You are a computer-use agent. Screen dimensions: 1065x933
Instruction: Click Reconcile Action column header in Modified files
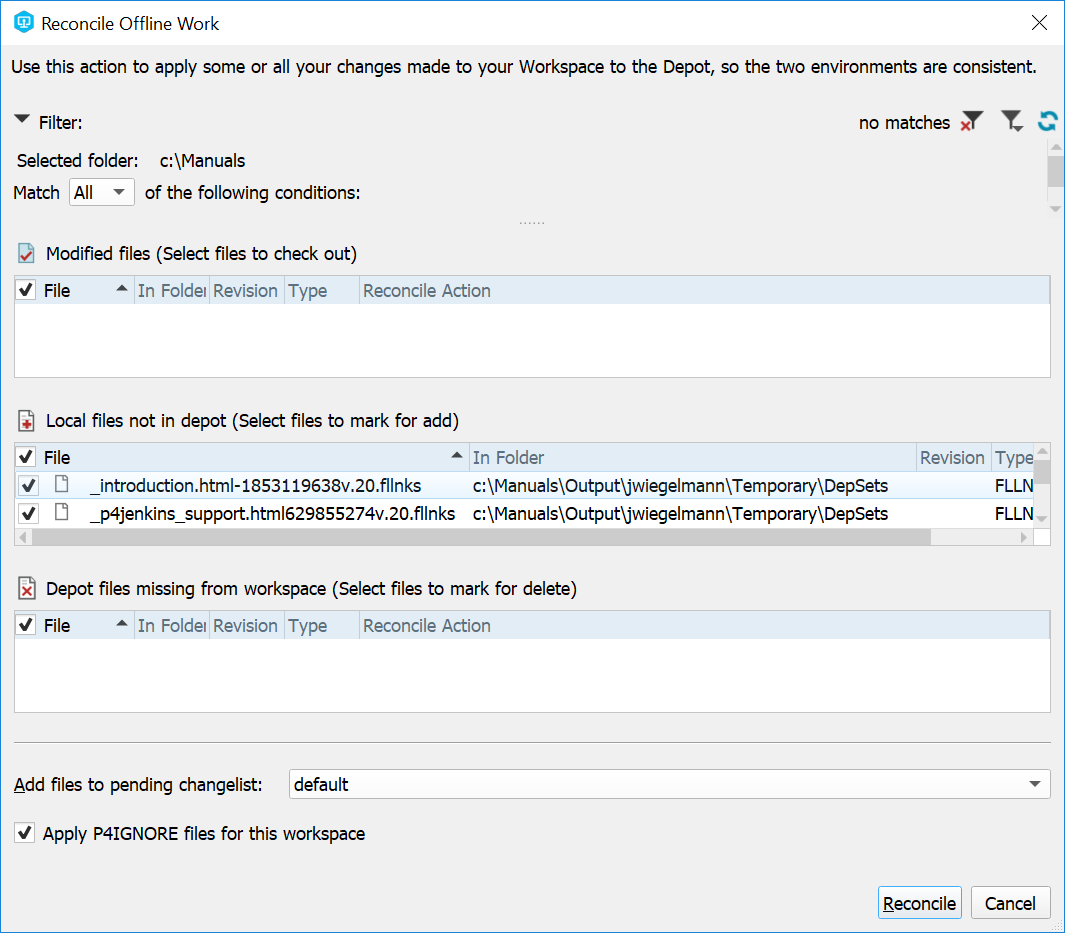427,291
